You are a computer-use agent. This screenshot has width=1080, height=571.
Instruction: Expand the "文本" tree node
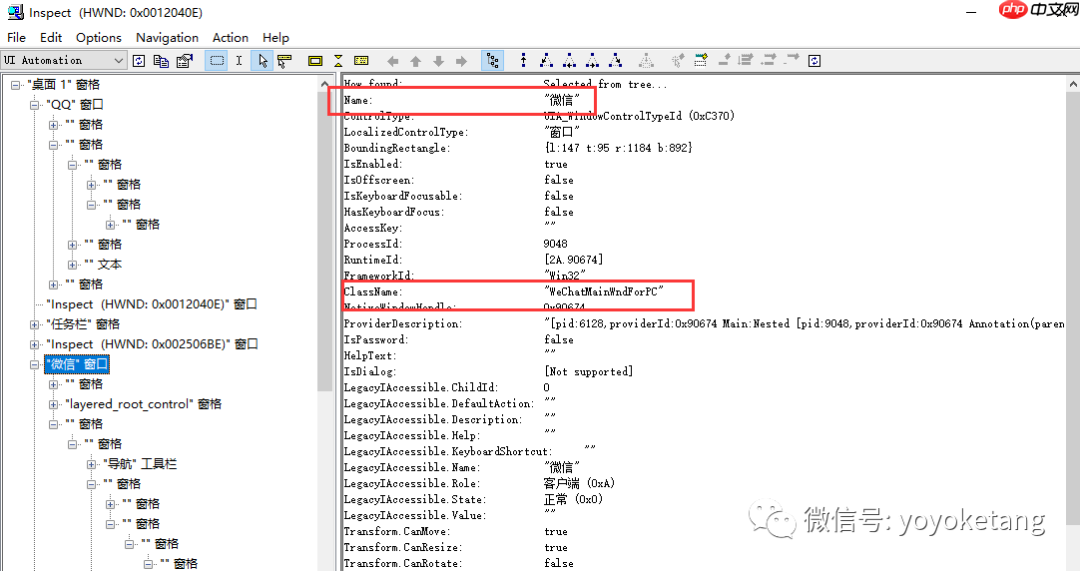[x=72, y=265]
